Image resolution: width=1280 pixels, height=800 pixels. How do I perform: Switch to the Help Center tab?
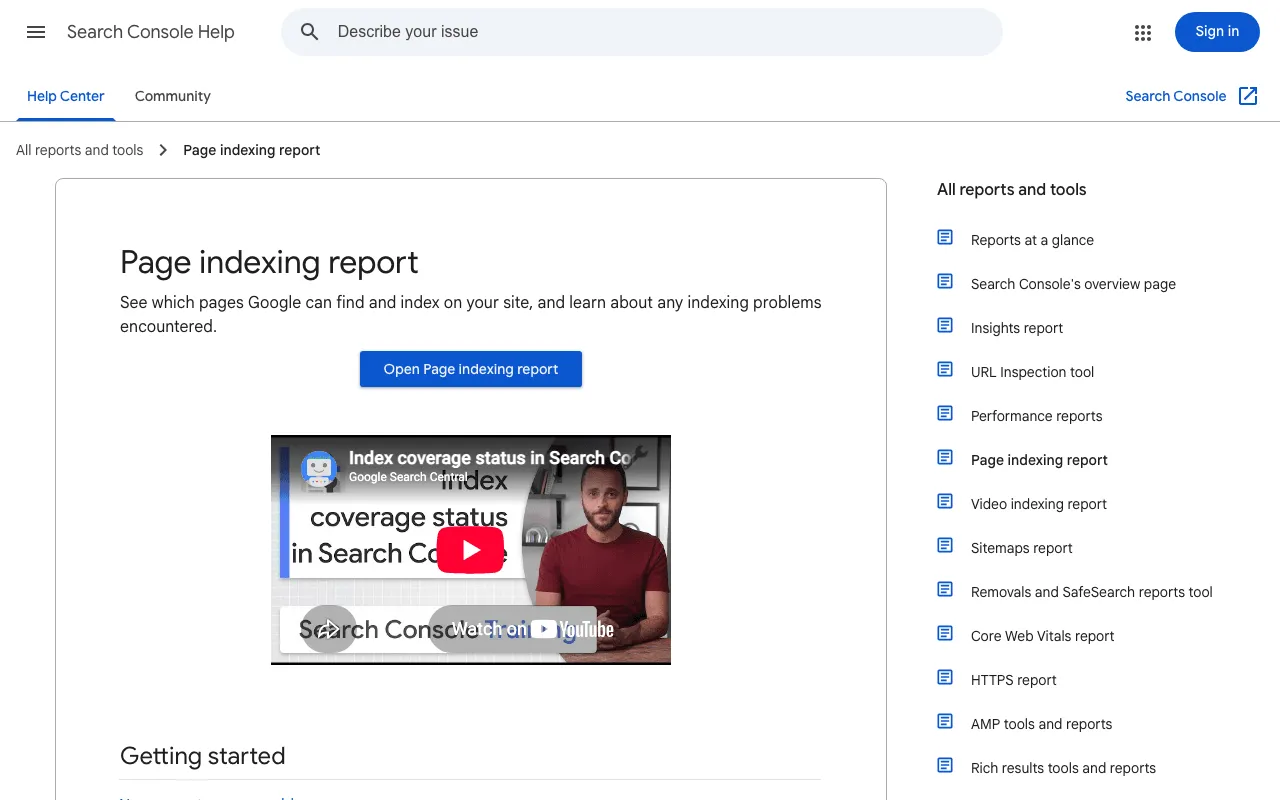pyautogui.click(x=66, y=96)
